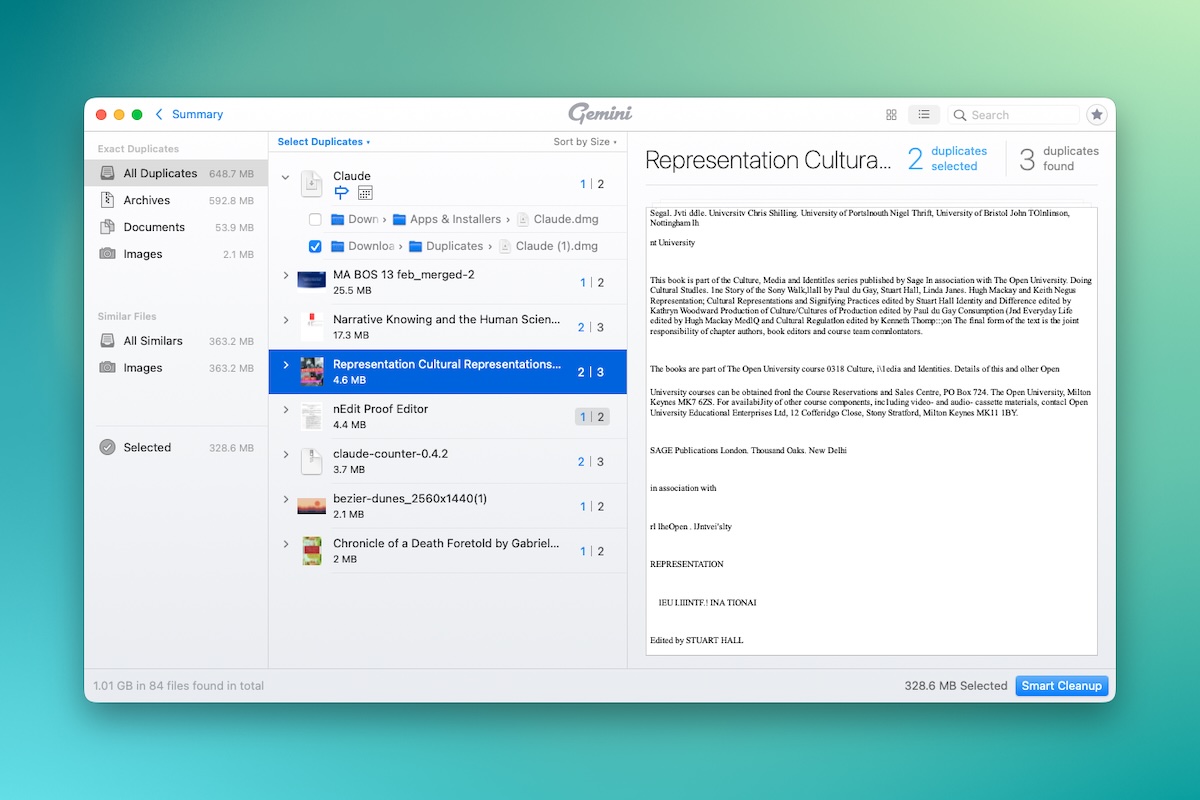This screenshot has width=1200, height=800.
Task: Click the Claude (1).dmg file icon
Action: coord(505,246)
